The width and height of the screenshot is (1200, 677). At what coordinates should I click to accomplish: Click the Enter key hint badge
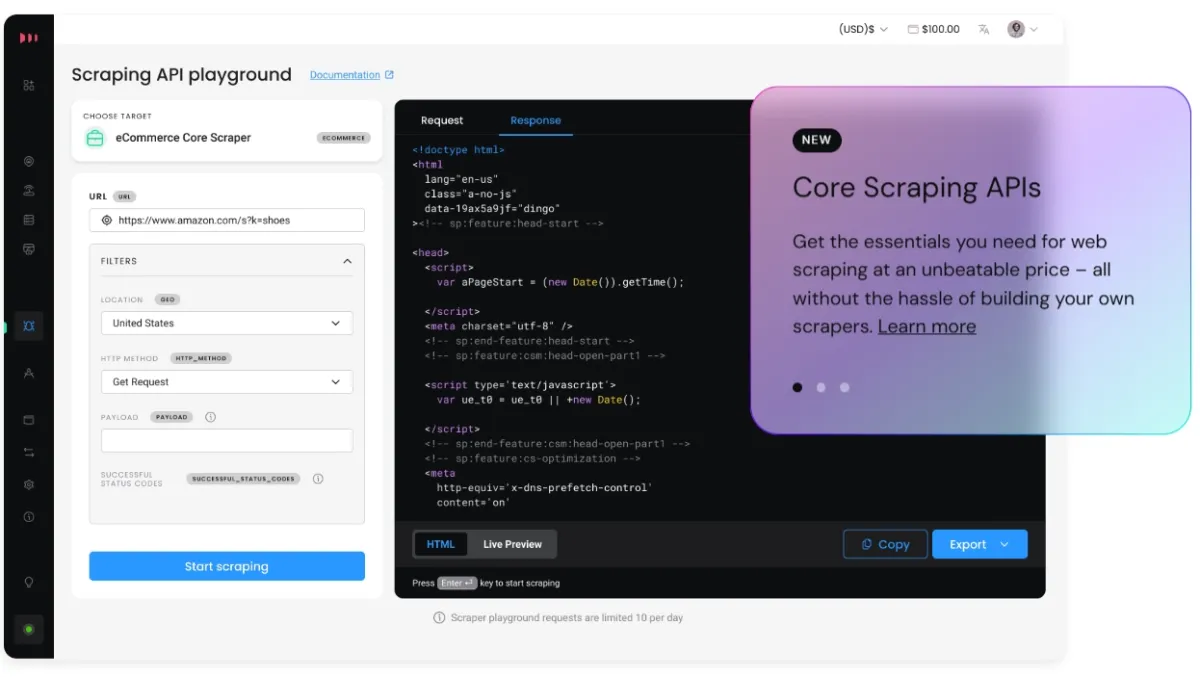coord(458,583)
